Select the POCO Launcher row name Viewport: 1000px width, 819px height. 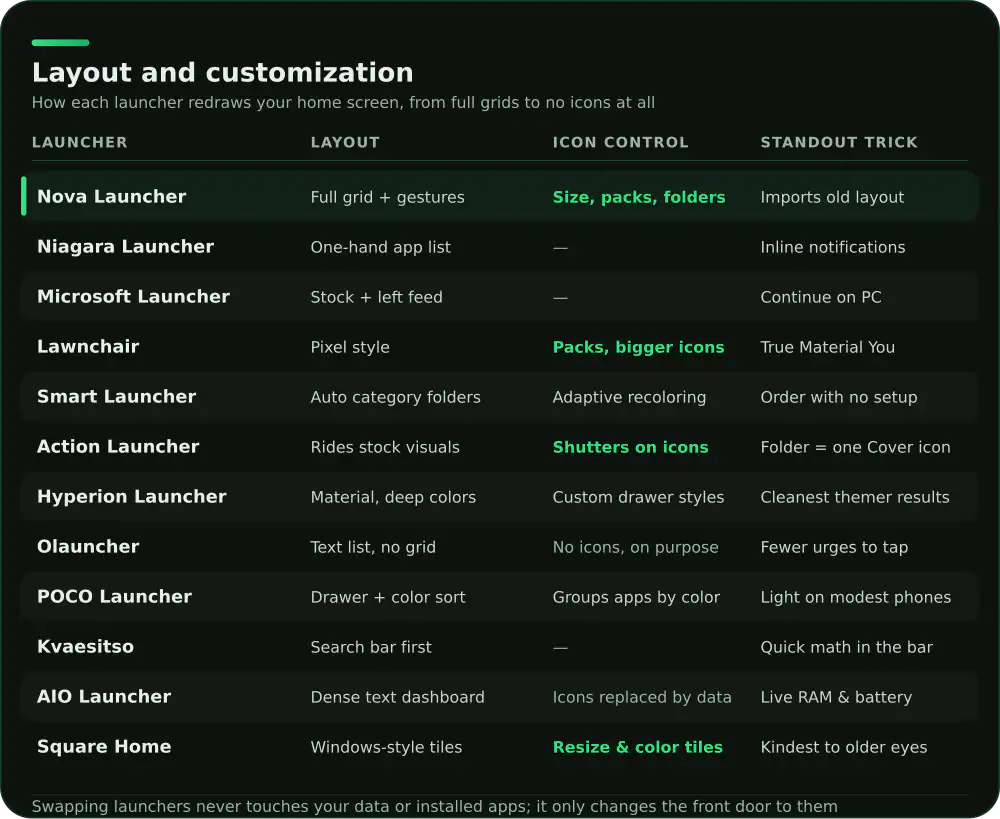point(114,596)
